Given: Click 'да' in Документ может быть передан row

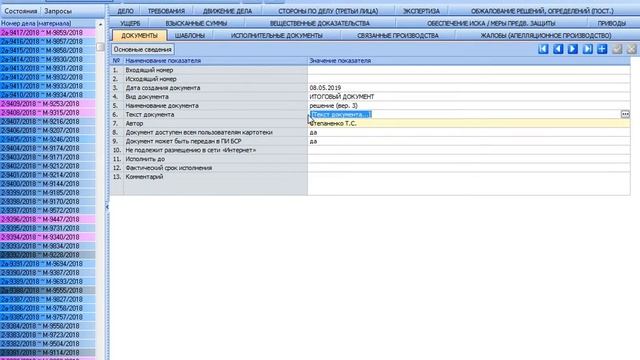Looking at the screenshot, I should click(313, 141).
